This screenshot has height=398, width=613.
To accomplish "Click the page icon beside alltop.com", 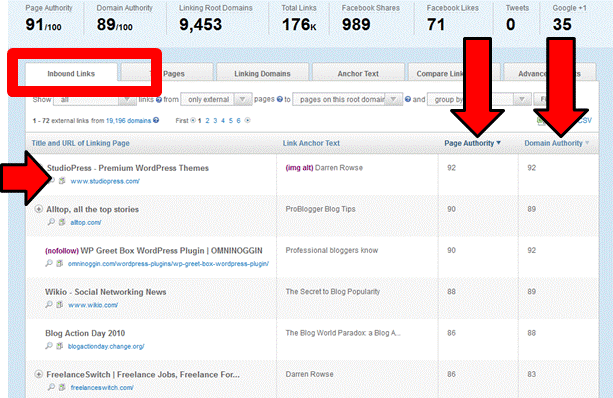I will click(62, 222).
